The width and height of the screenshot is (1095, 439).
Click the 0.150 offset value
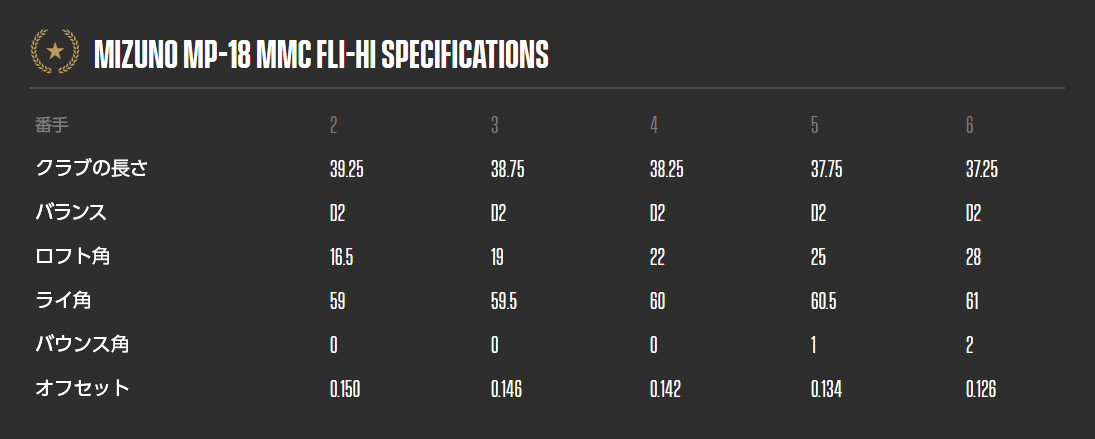(x=345, y=389)
